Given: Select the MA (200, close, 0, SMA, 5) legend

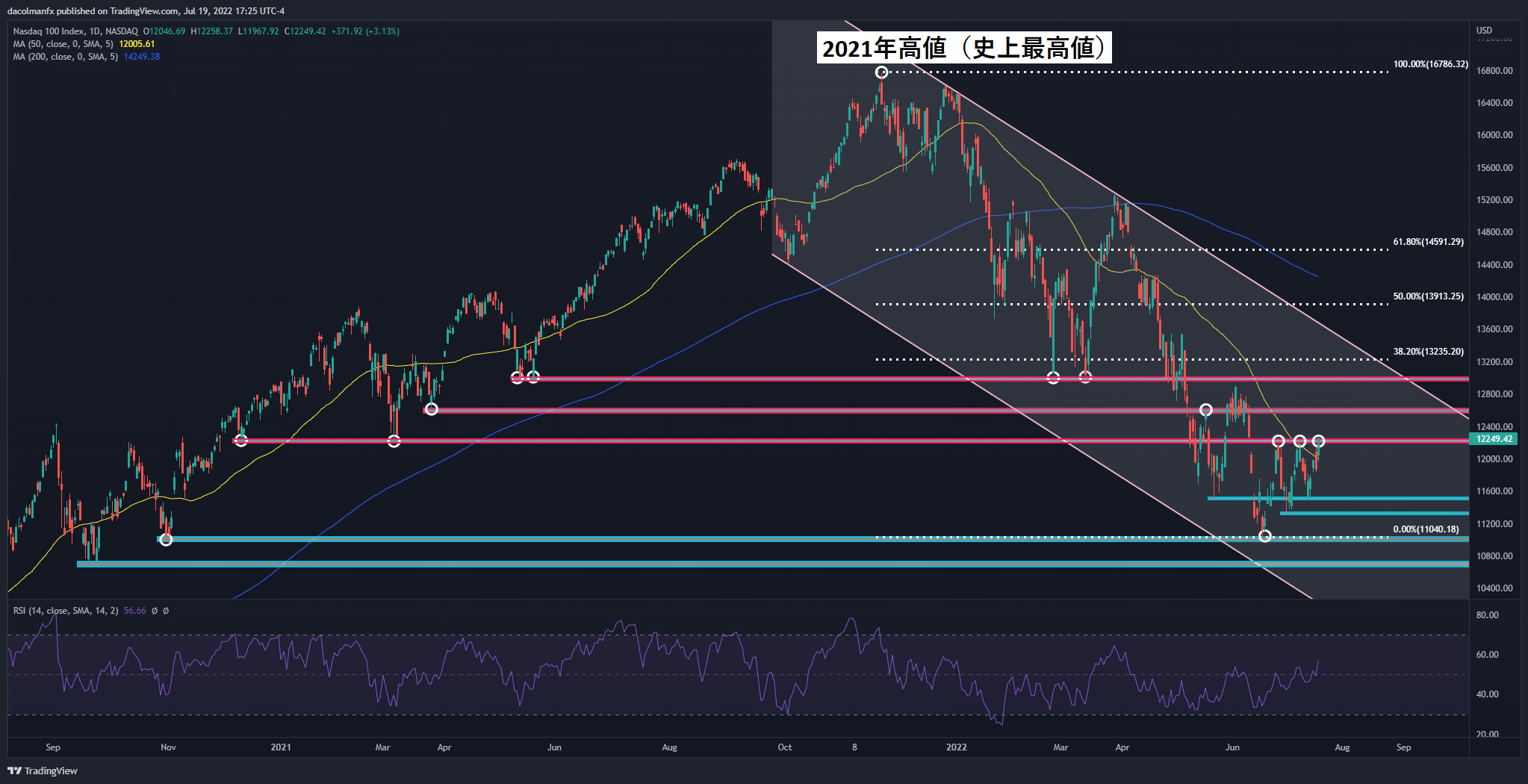Looking at the screenshot, I should pos(66,57).
